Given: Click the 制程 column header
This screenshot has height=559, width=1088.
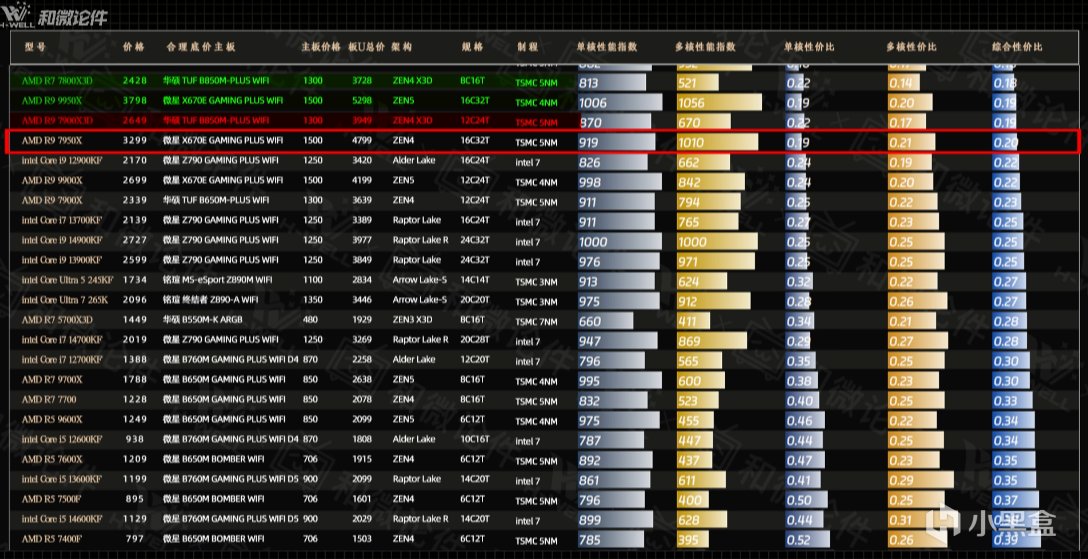Looking at the screenshot, I should tap(527, 47).
